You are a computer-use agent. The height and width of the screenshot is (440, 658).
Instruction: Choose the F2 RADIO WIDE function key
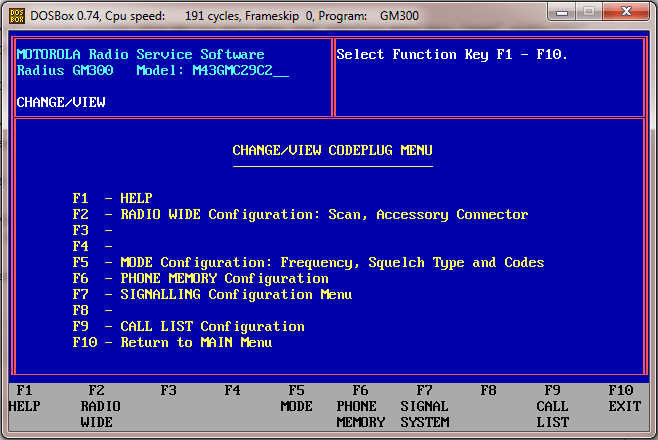pyautogui.click(x=100, y=406)
